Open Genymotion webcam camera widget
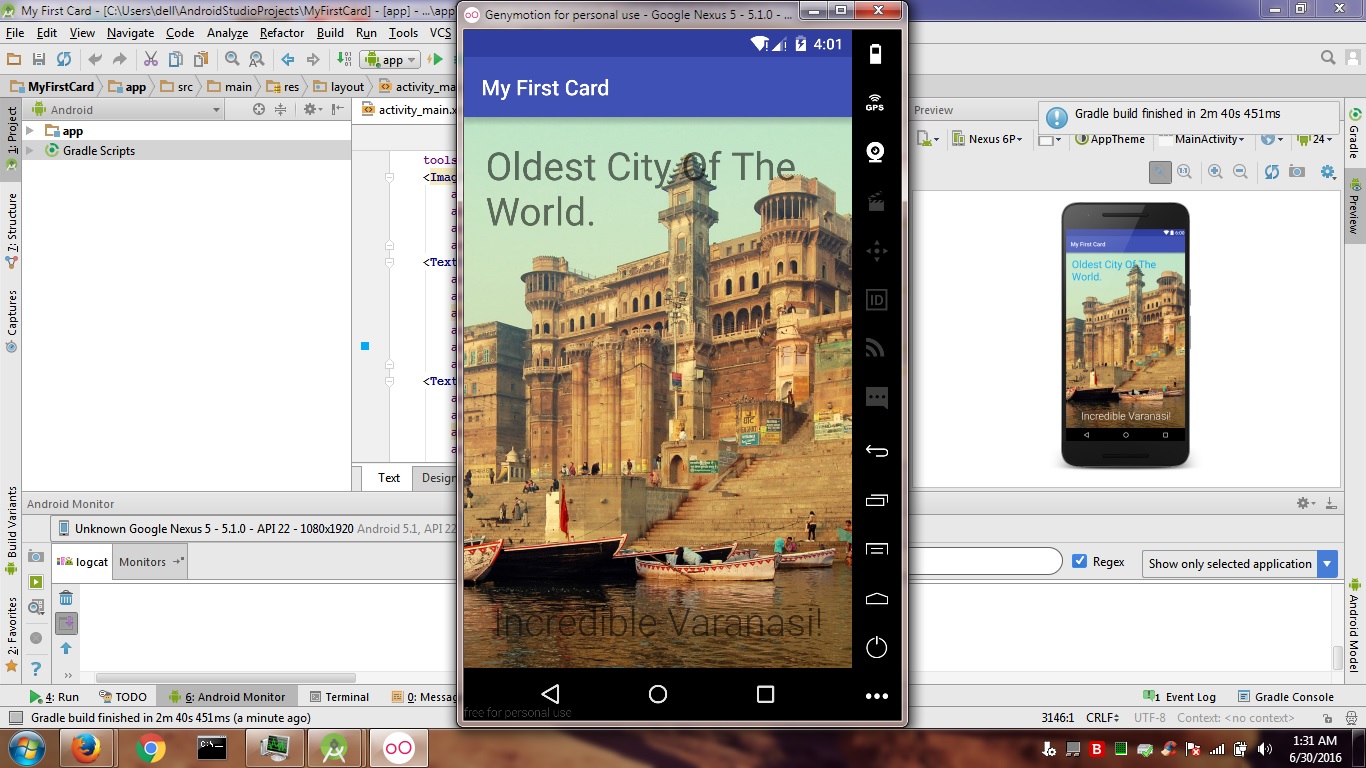The height and width of the screenshot is (768, 1366). [876, 152]
